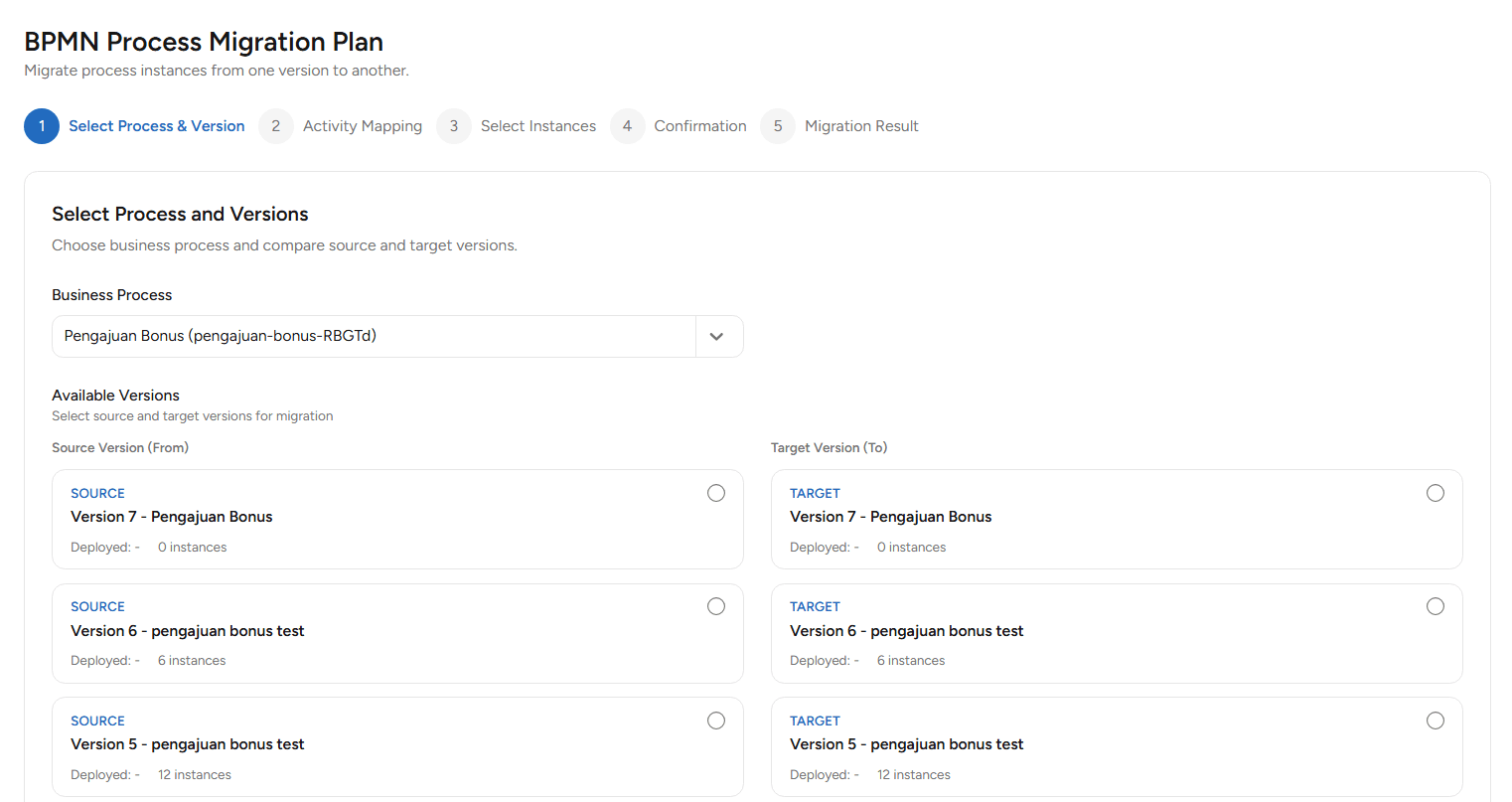Click the 'Target Version (To)' heading

tap(830, 448)
